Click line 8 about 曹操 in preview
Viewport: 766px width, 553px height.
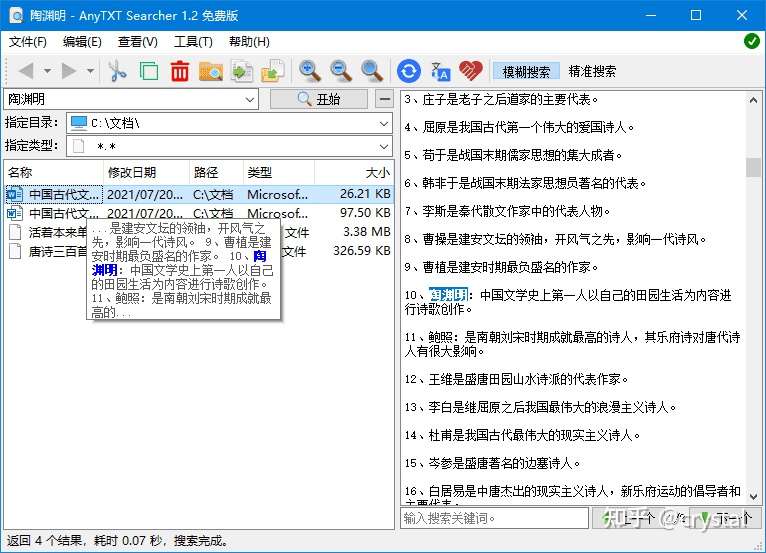(555, 239)
